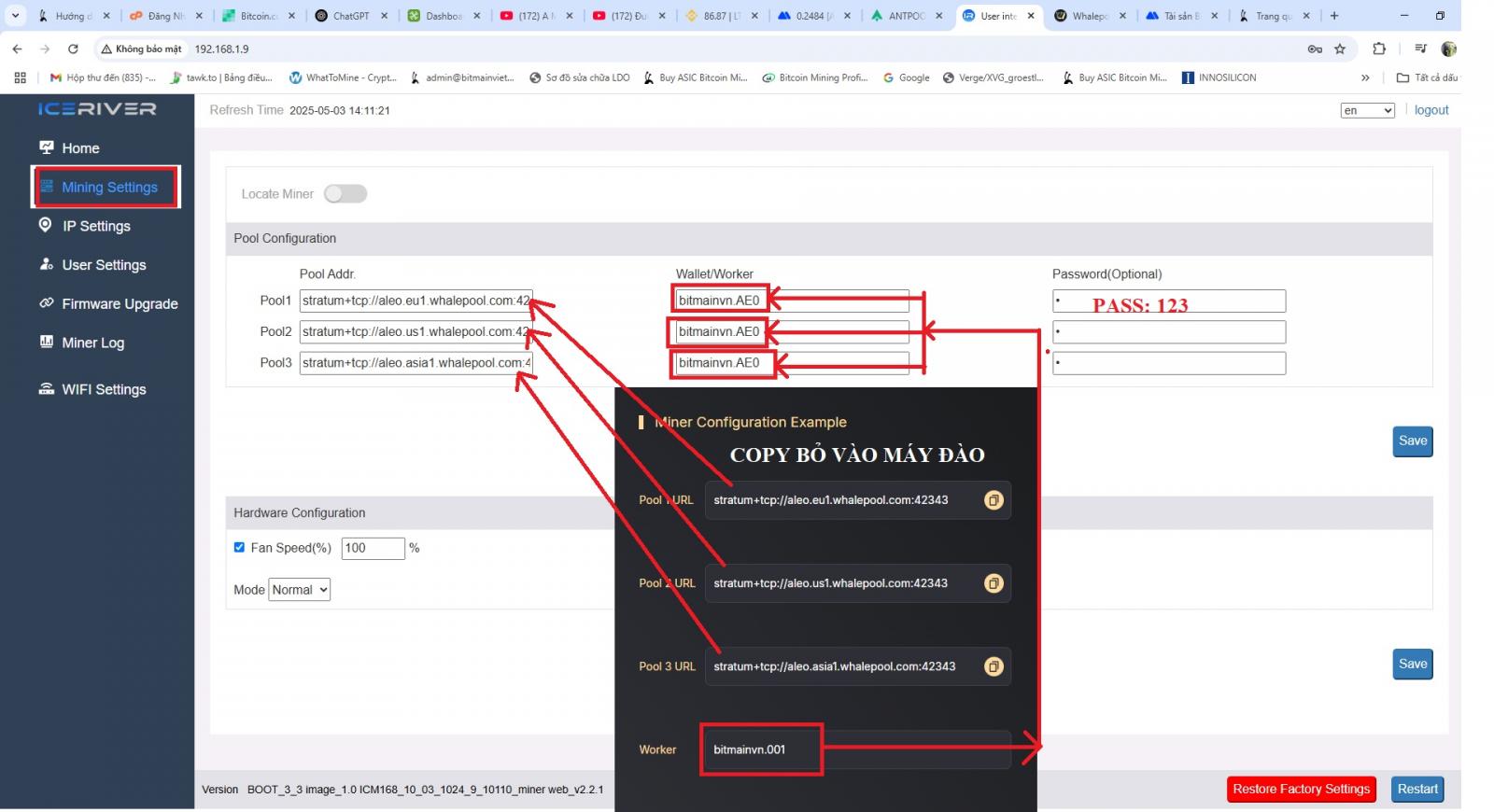
Task: Open the Sơ đồ sửa chữa LDO bookmark
Action: [x=579, y=77]
